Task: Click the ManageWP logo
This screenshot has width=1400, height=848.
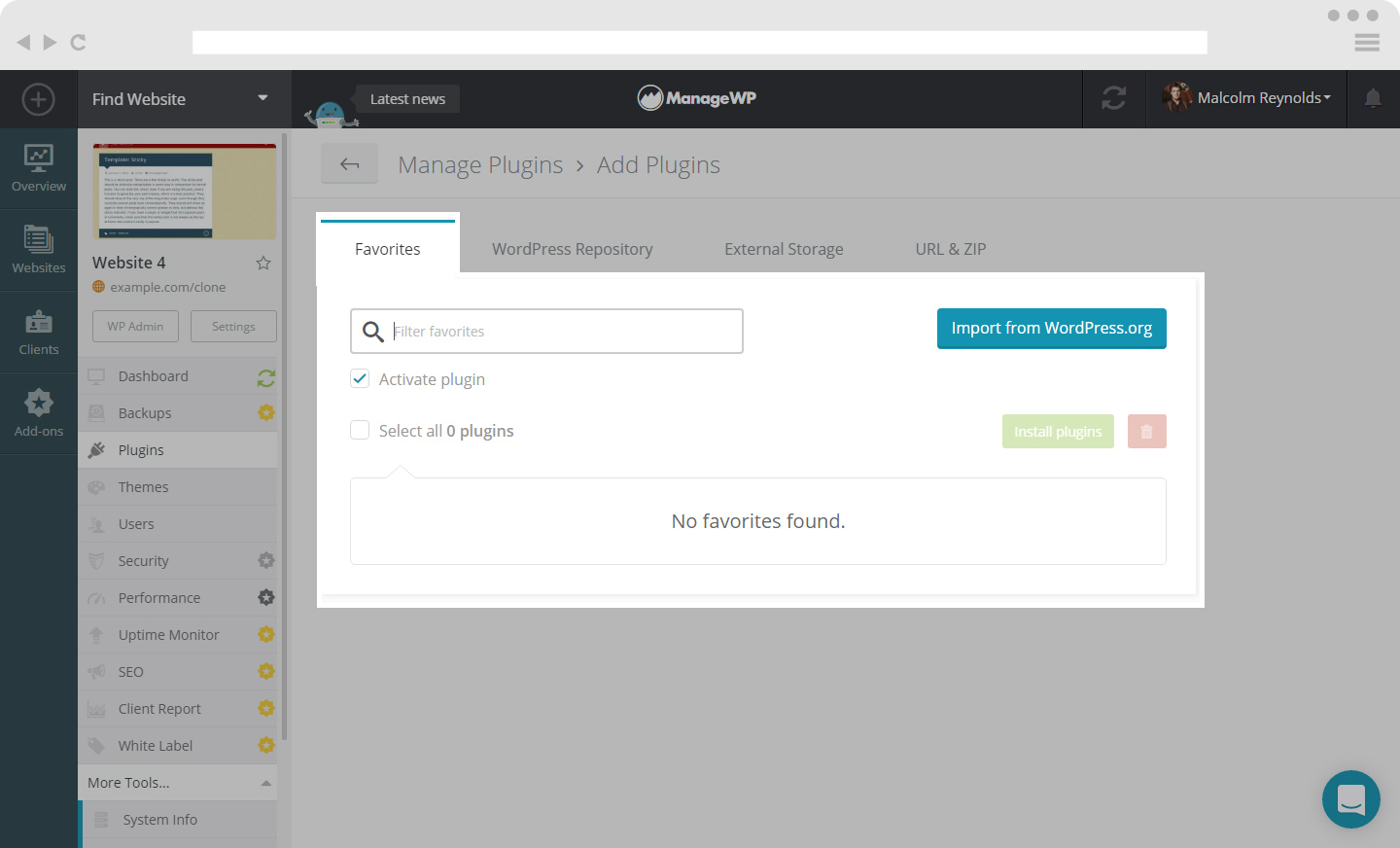Action: click(x=697, y=97)
